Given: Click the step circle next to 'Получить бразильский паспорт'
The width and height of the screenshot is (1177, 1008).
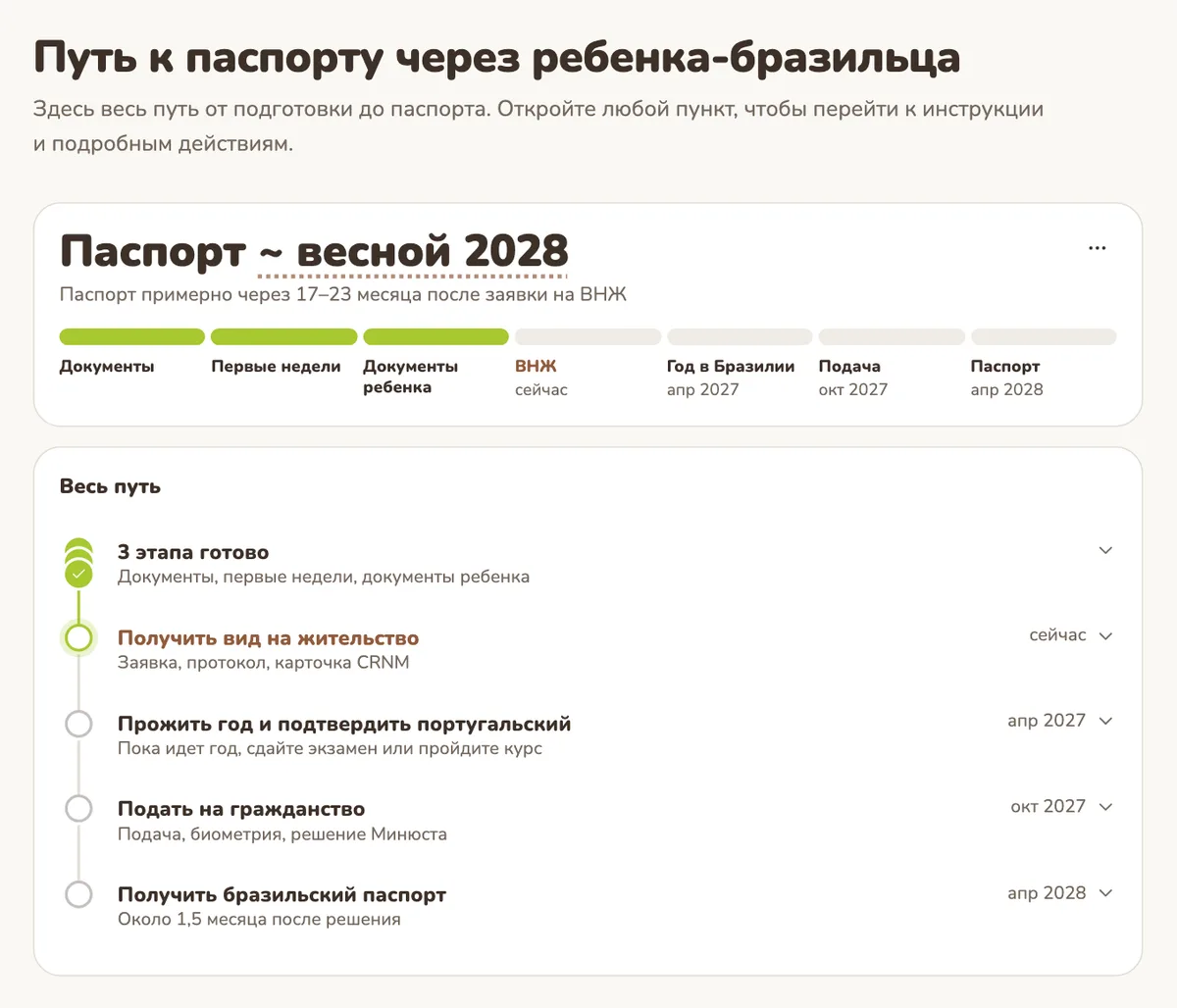Looking at the screenshot, I should tap(78, 894).
